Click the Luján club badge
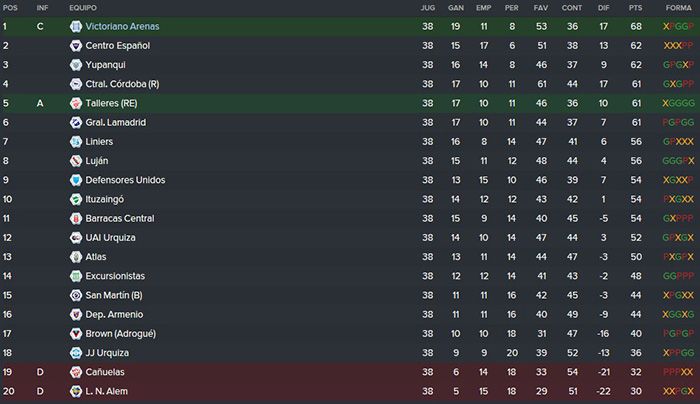The image size is (700, 404). (76, 161)
